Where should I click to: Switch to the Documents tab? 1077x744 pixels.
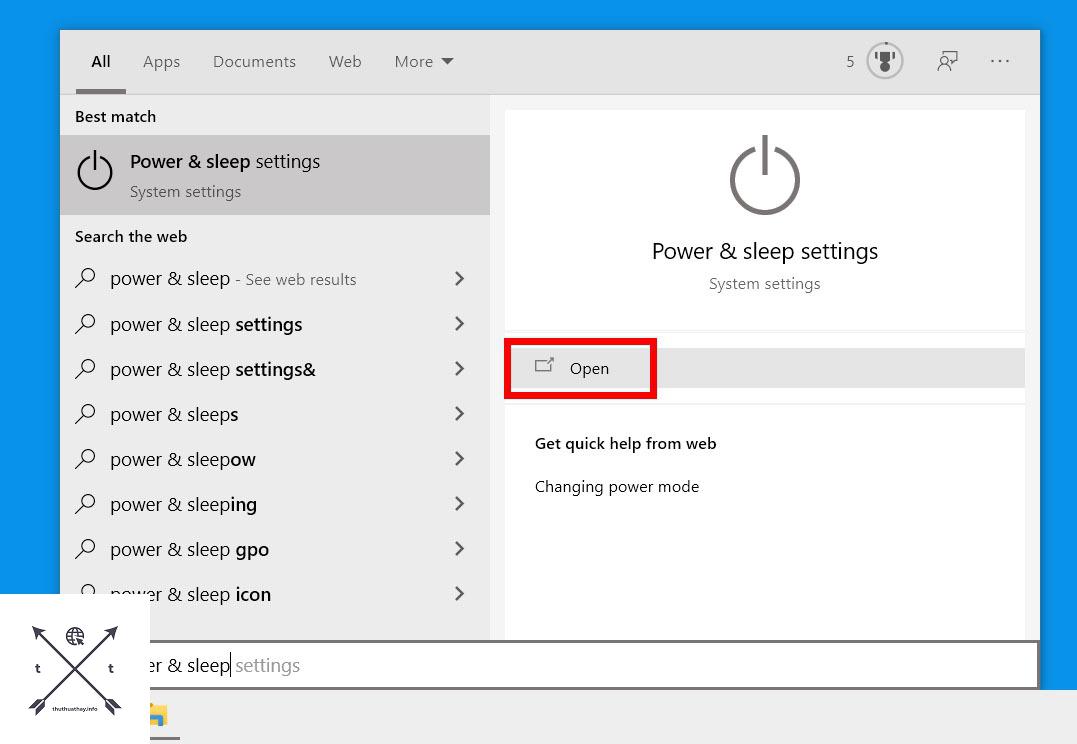[x=254, y=61]
